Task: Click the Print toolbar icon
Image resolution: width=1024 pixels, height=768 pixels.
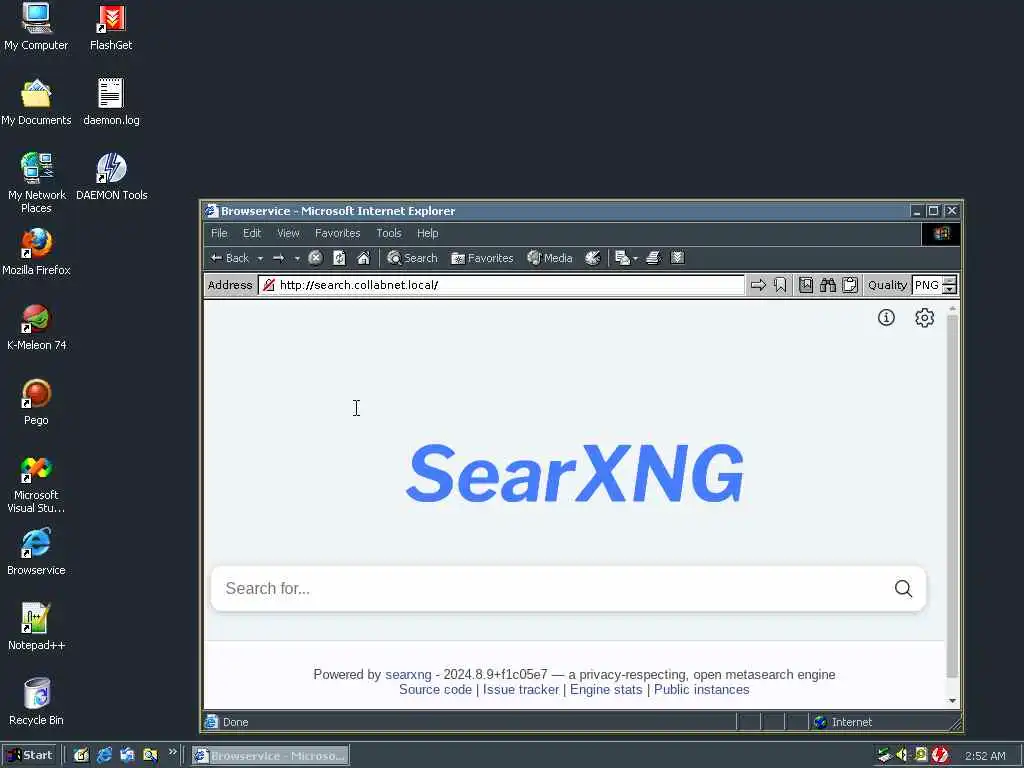Action: 653,258
